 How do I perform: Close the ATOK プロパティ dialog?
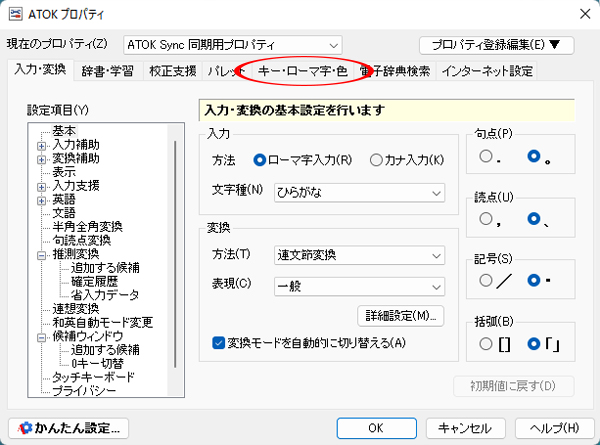point(585,14)
